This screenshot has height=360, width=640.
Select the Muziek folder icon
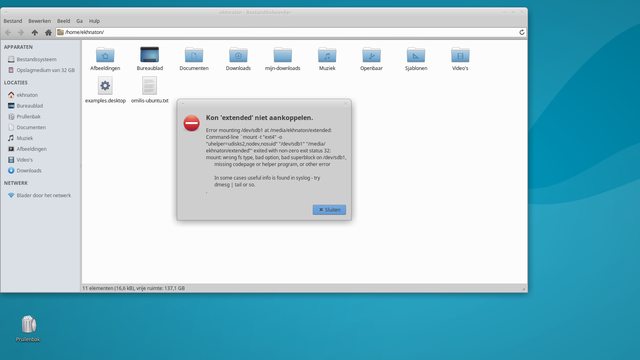tap(327, 55)
